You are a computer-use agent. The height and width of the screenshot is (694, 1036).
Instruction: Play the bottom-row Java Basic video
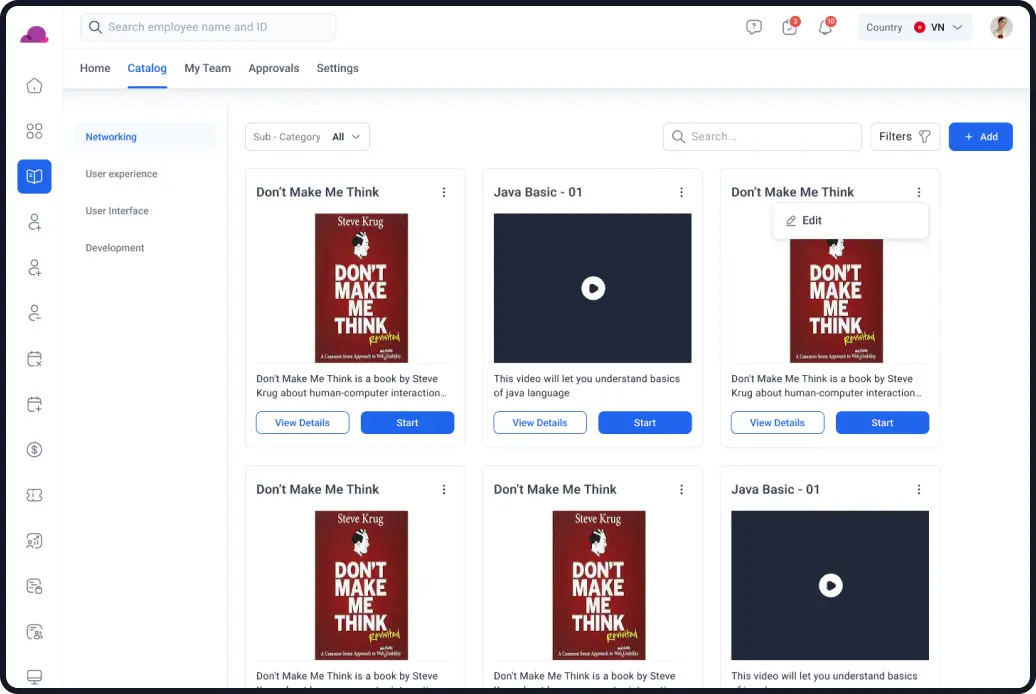pyautogui.click(x=831, y=586)
